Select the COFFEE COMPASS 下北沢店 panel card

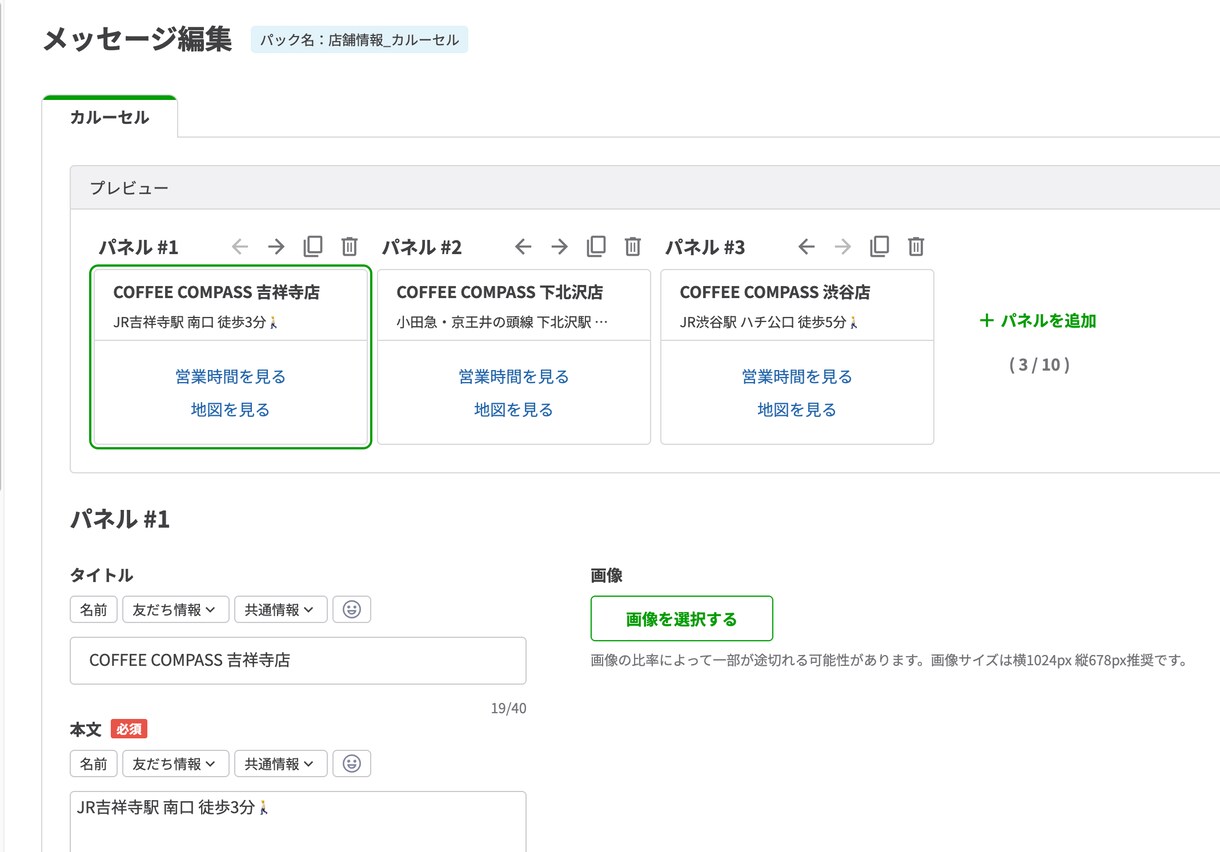coord(514,357)
